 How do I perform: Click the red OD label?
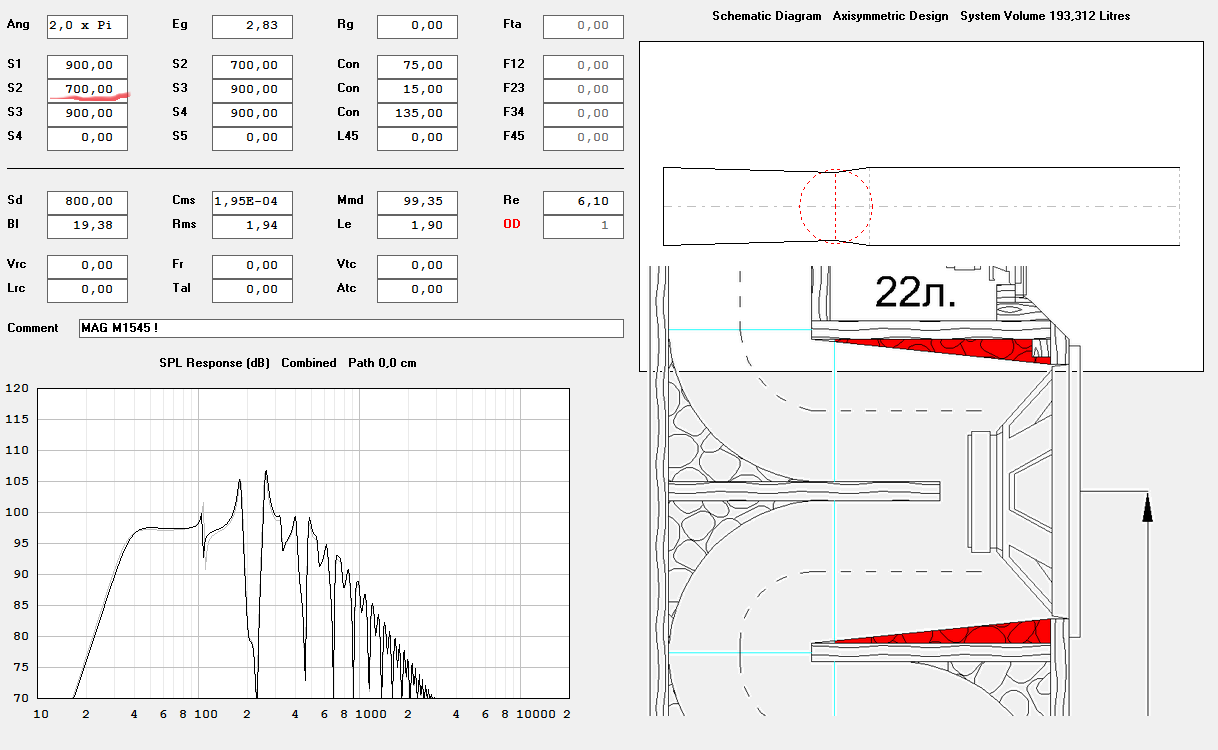512,224
